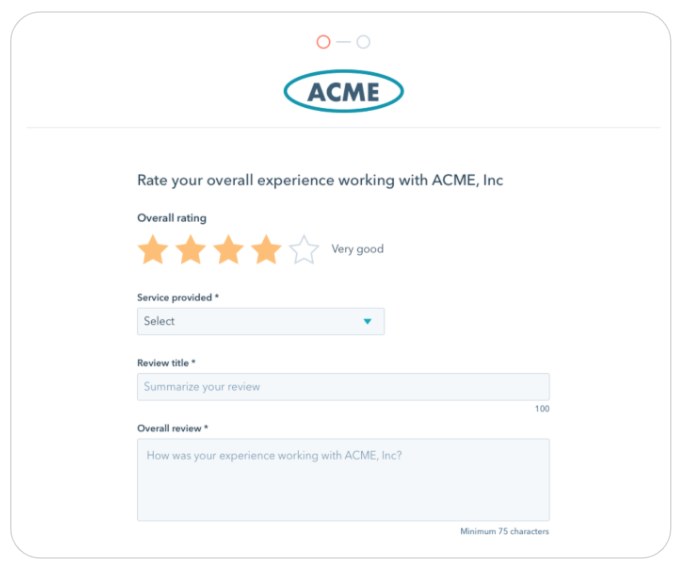The width and height of the screenshot is (681, 568).
Task: Click the ACME oval logo
Action: pyautogui.click(x=344, y=91)
